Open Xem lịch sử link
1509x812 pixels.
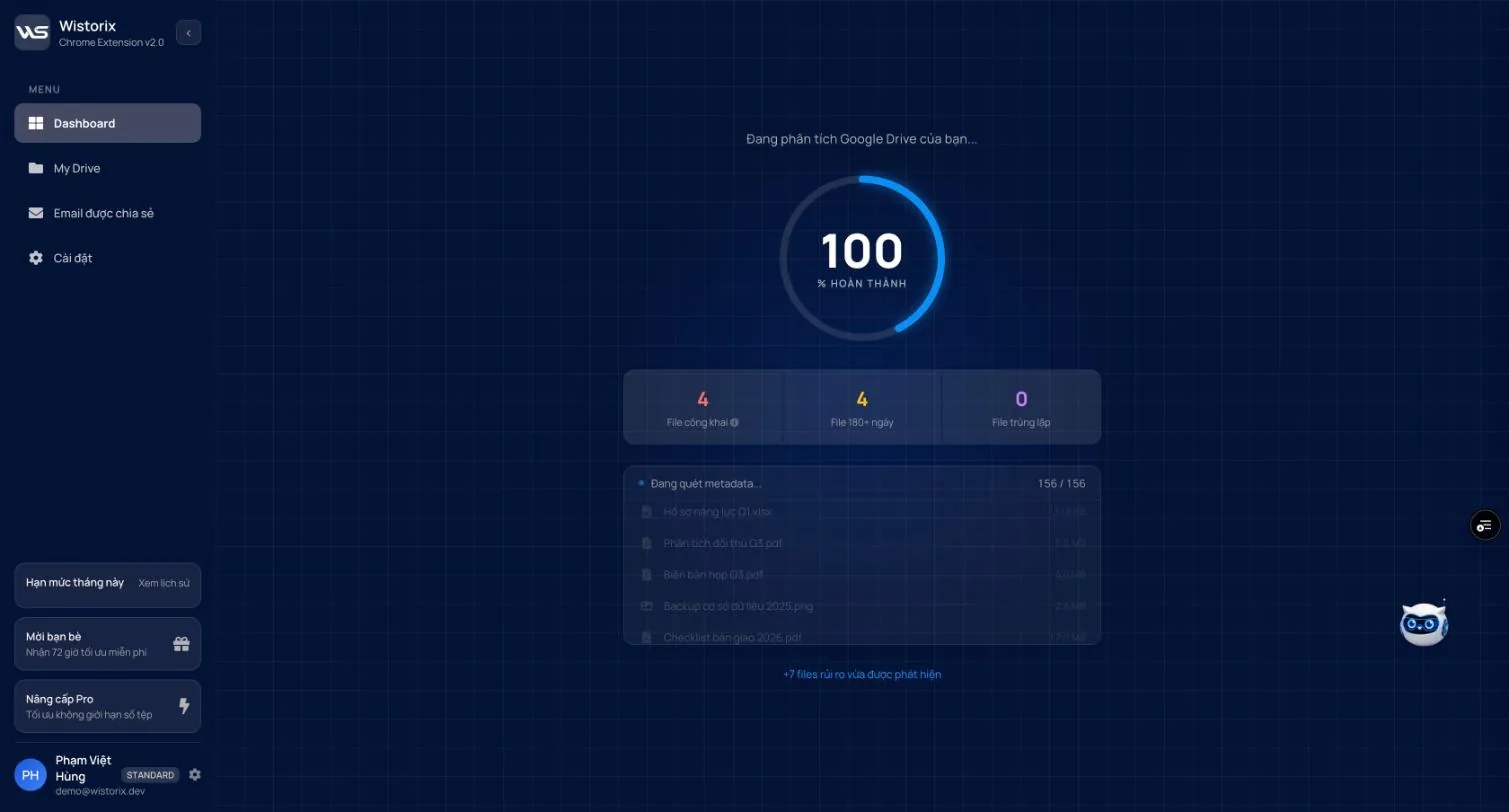[164, 582]
